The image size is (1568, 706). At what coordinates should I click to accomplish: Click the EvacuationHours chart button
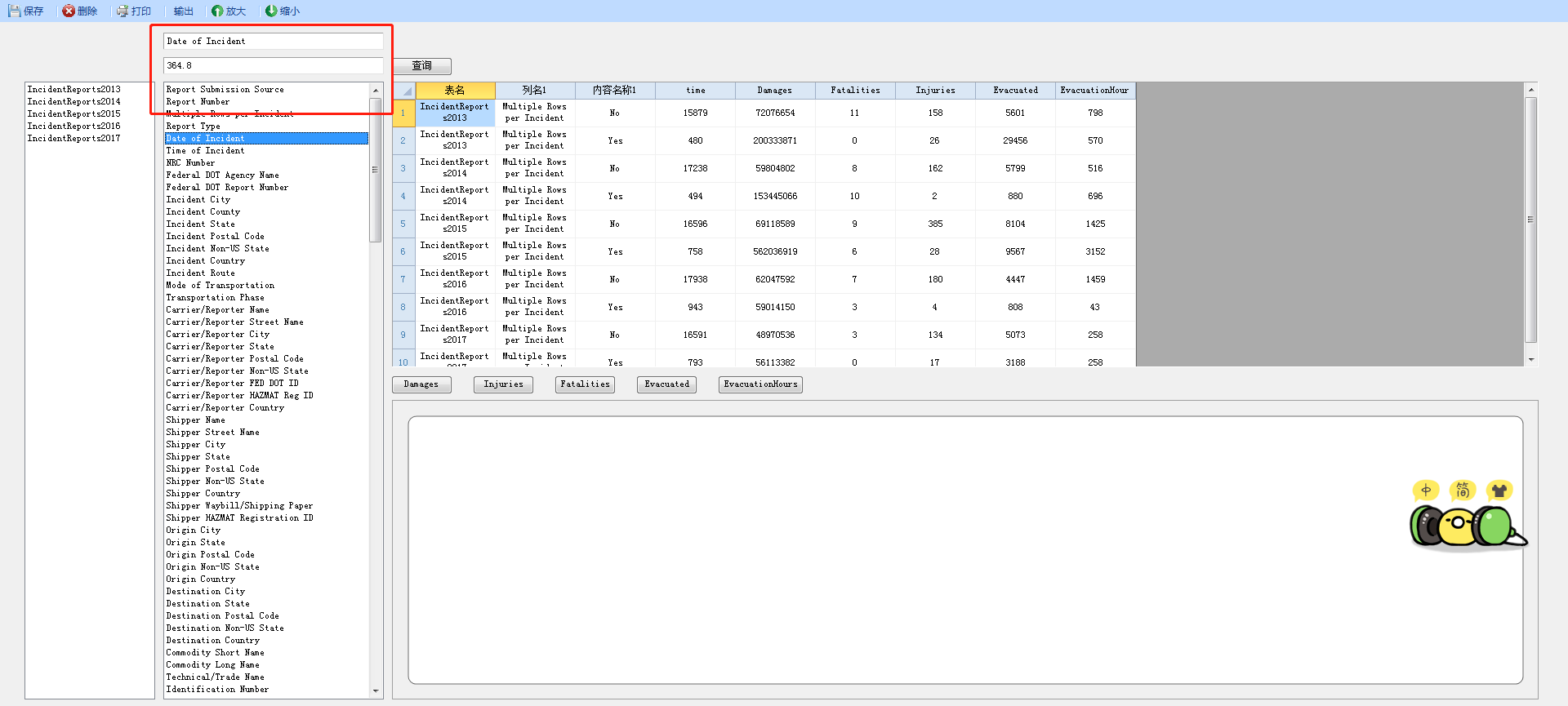click(760, 384)
